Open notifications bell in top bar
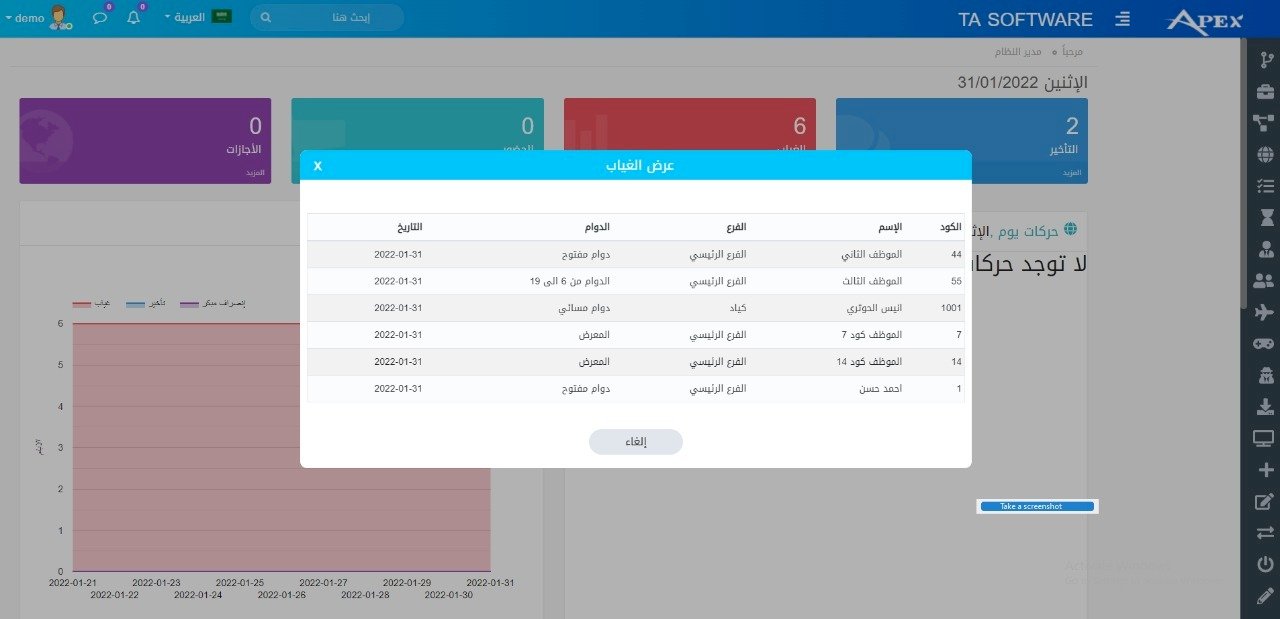 (133, 18)
